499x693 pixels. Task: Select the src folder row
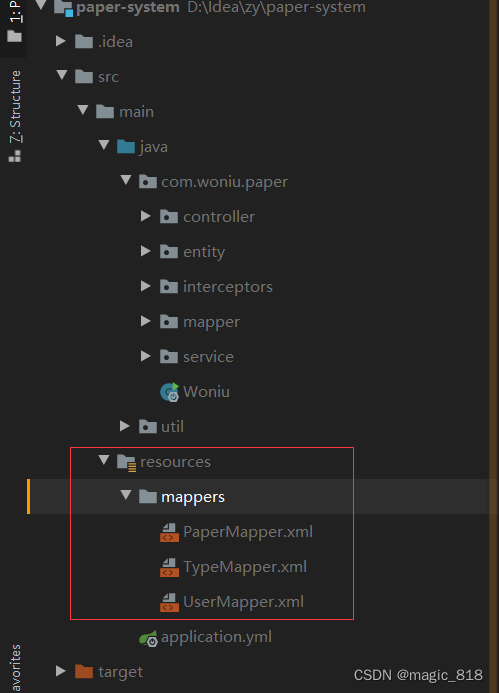[108, 77]
